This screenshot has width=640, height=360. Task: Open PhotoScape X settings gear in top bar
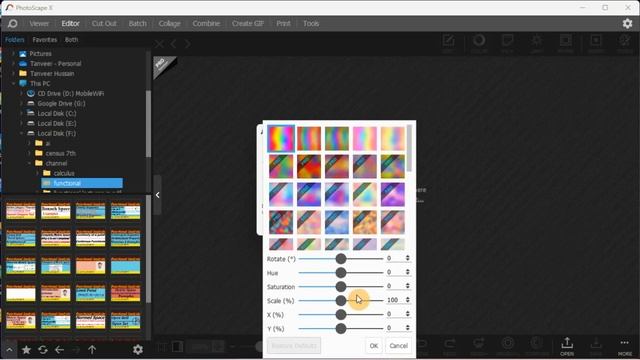[627, 24]
